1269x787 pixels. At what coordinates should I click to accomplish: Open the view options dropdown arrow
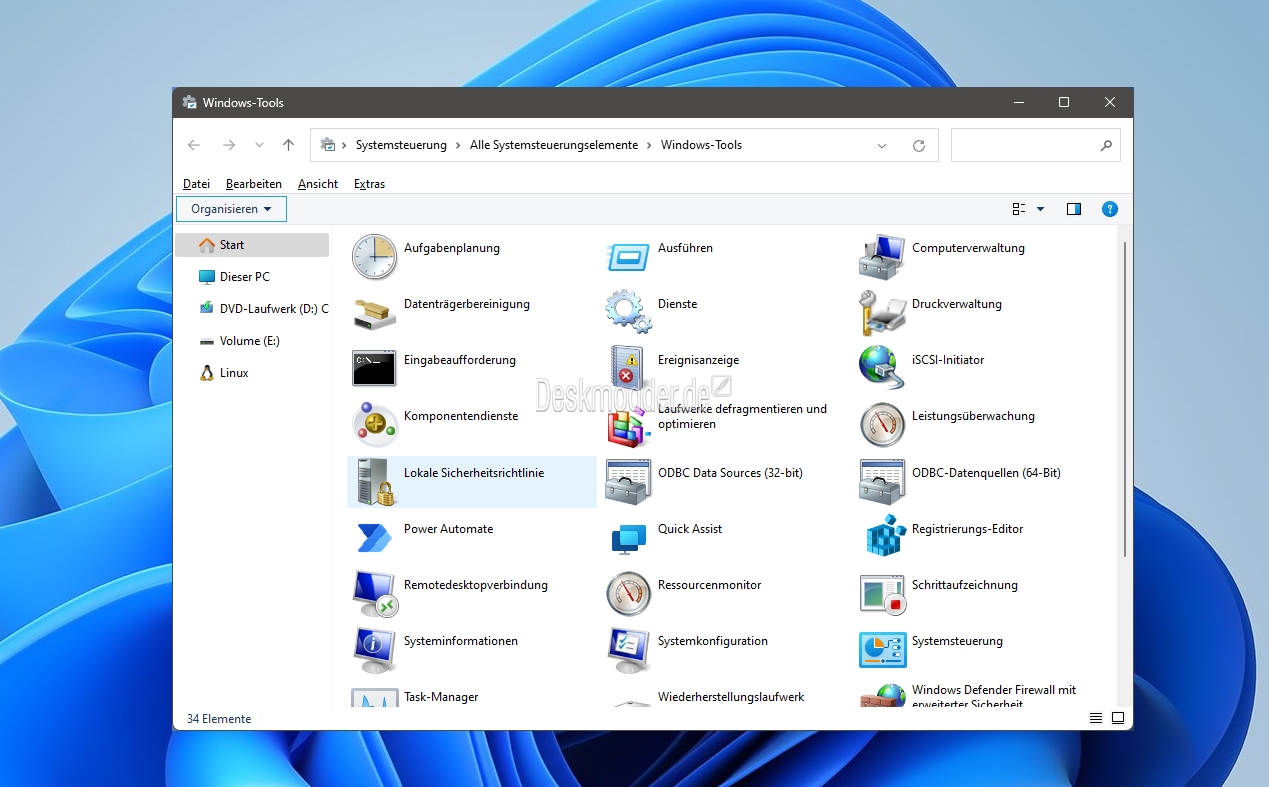coord(1040,209)
